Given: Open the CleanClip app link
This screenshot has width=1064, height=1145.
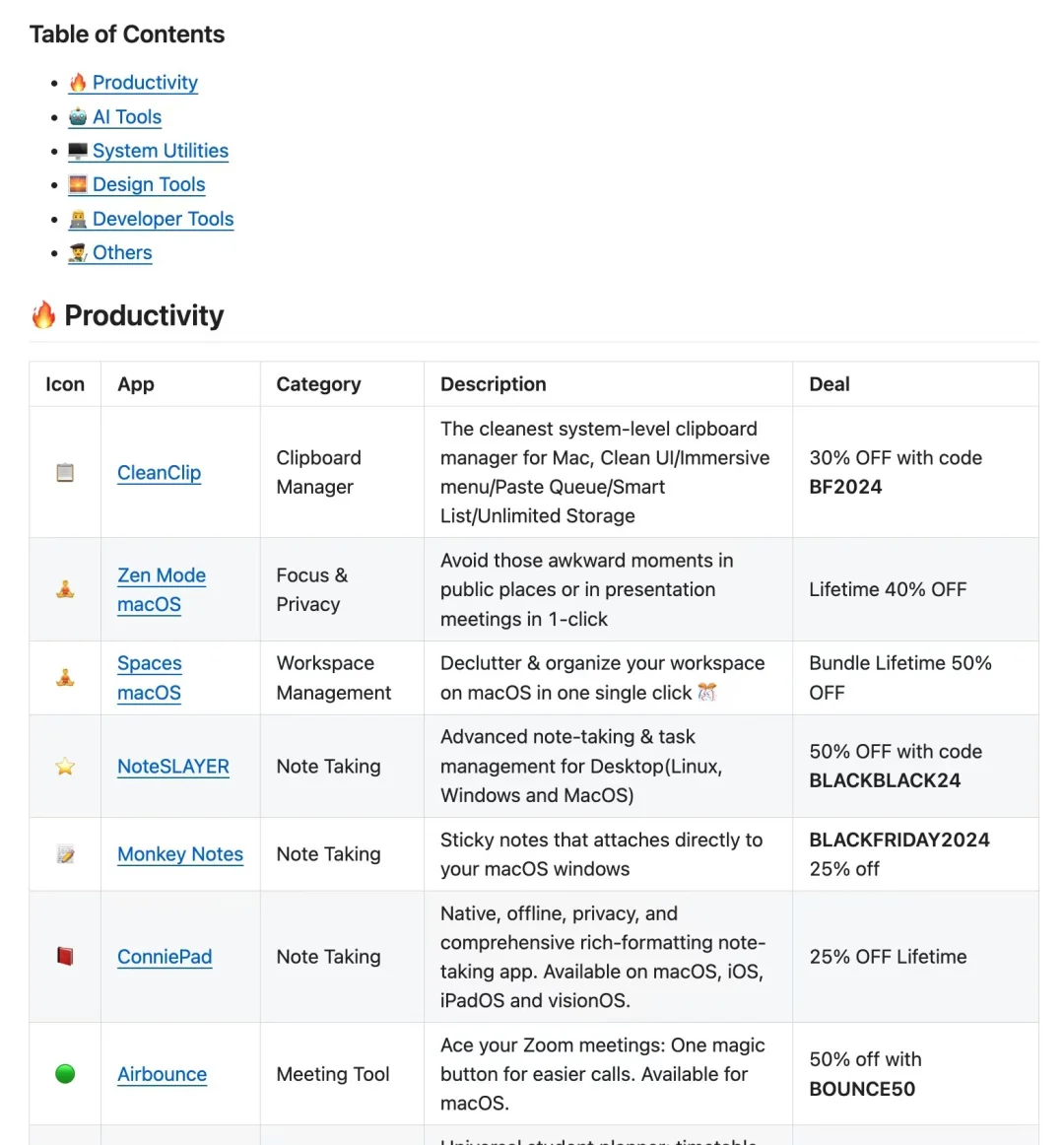Looking at the screenshot, I should (159, 473).
